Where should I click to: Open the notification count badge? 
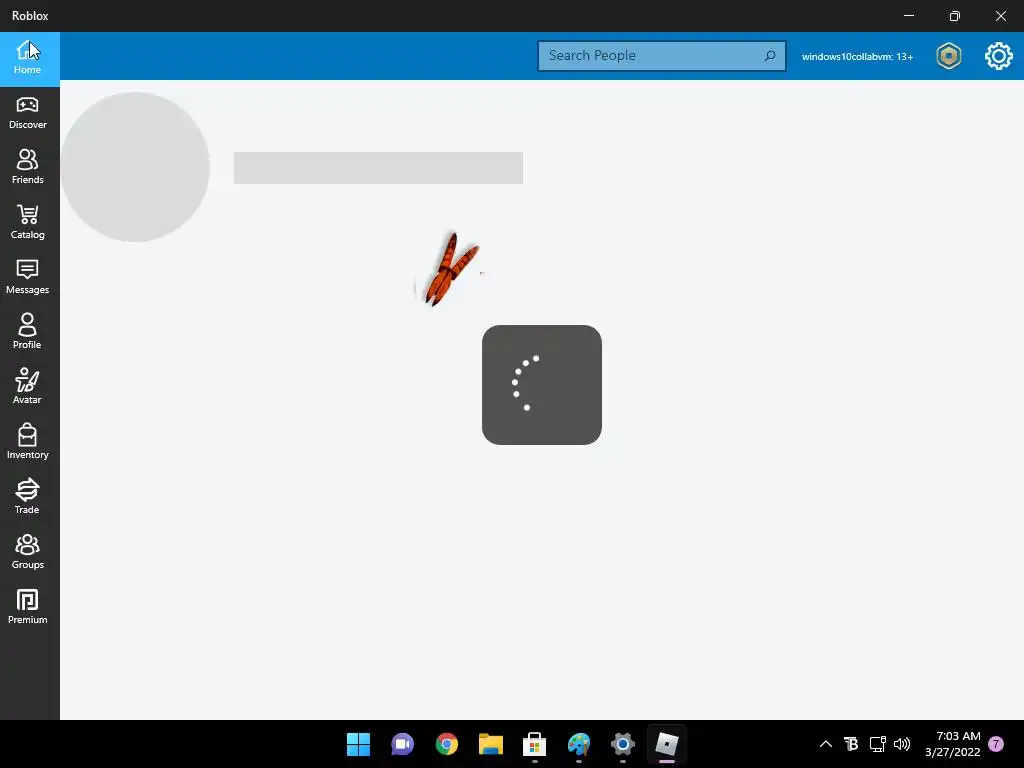(996, 744)
